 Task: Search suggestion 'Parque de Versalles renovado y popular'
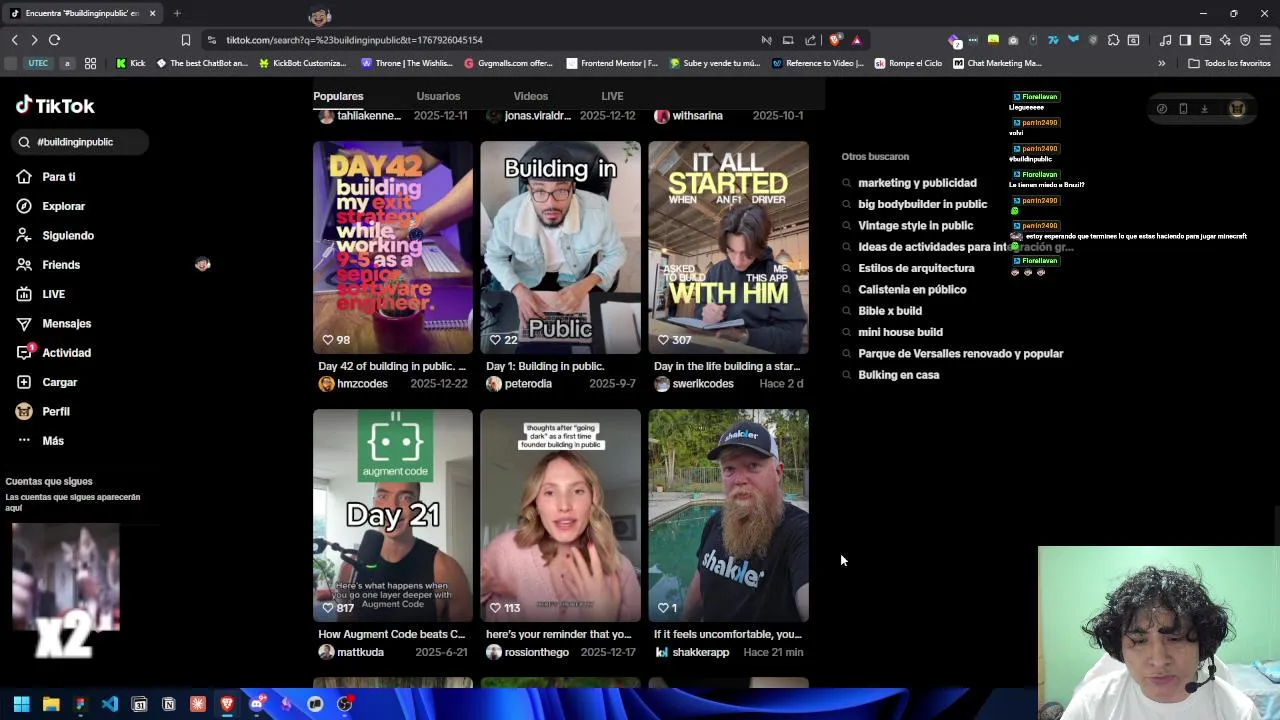960,354
